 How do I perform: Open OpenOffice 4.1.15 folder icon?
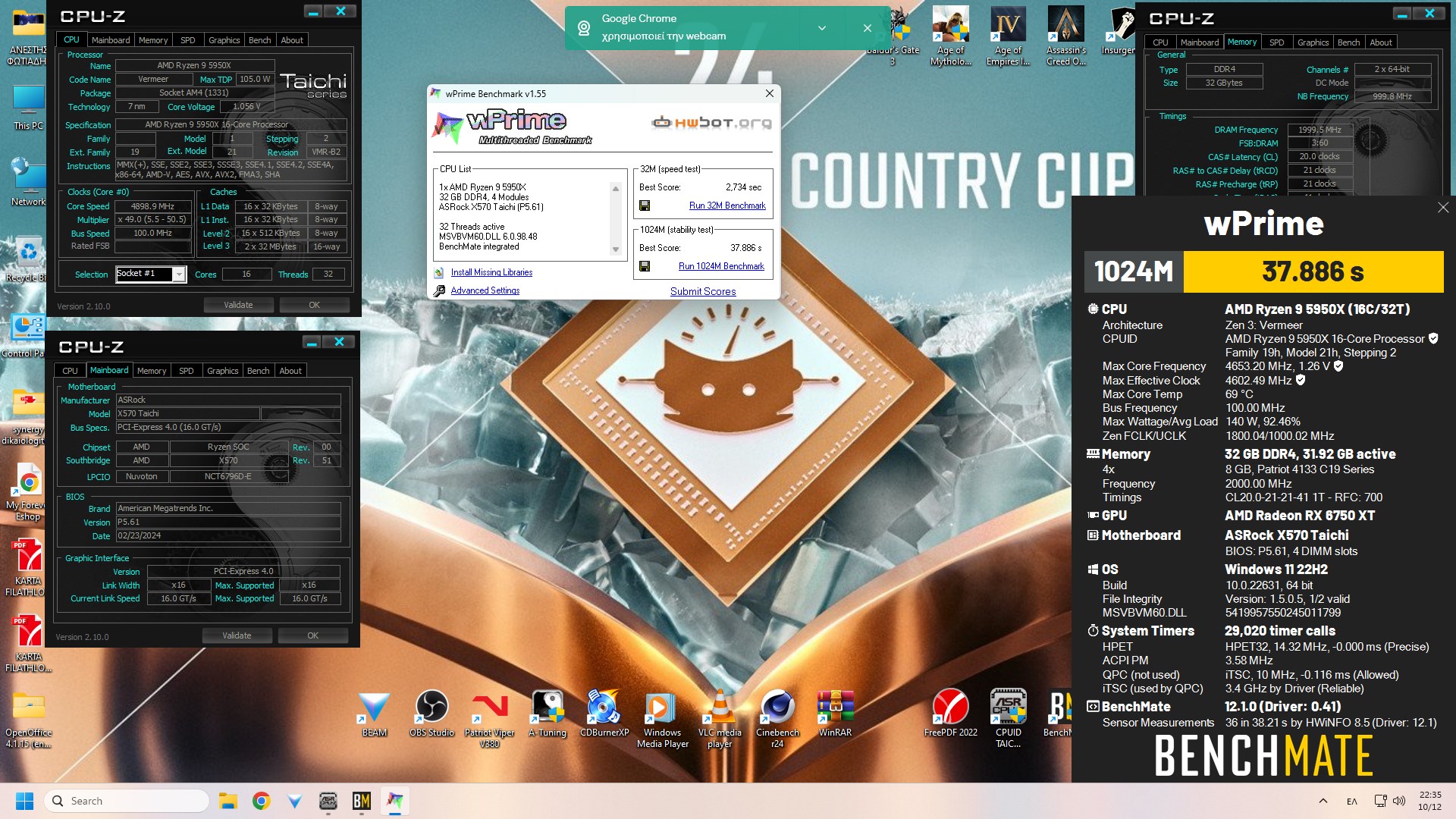(28, 719)
